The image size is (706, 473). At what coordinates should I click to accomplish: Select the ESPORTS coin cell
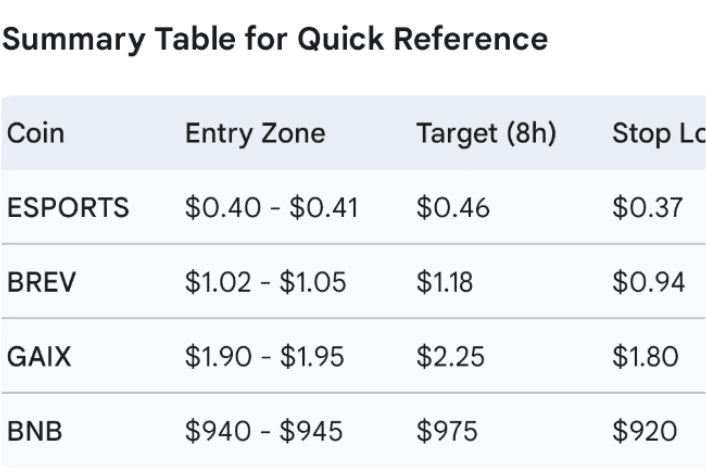68,208
